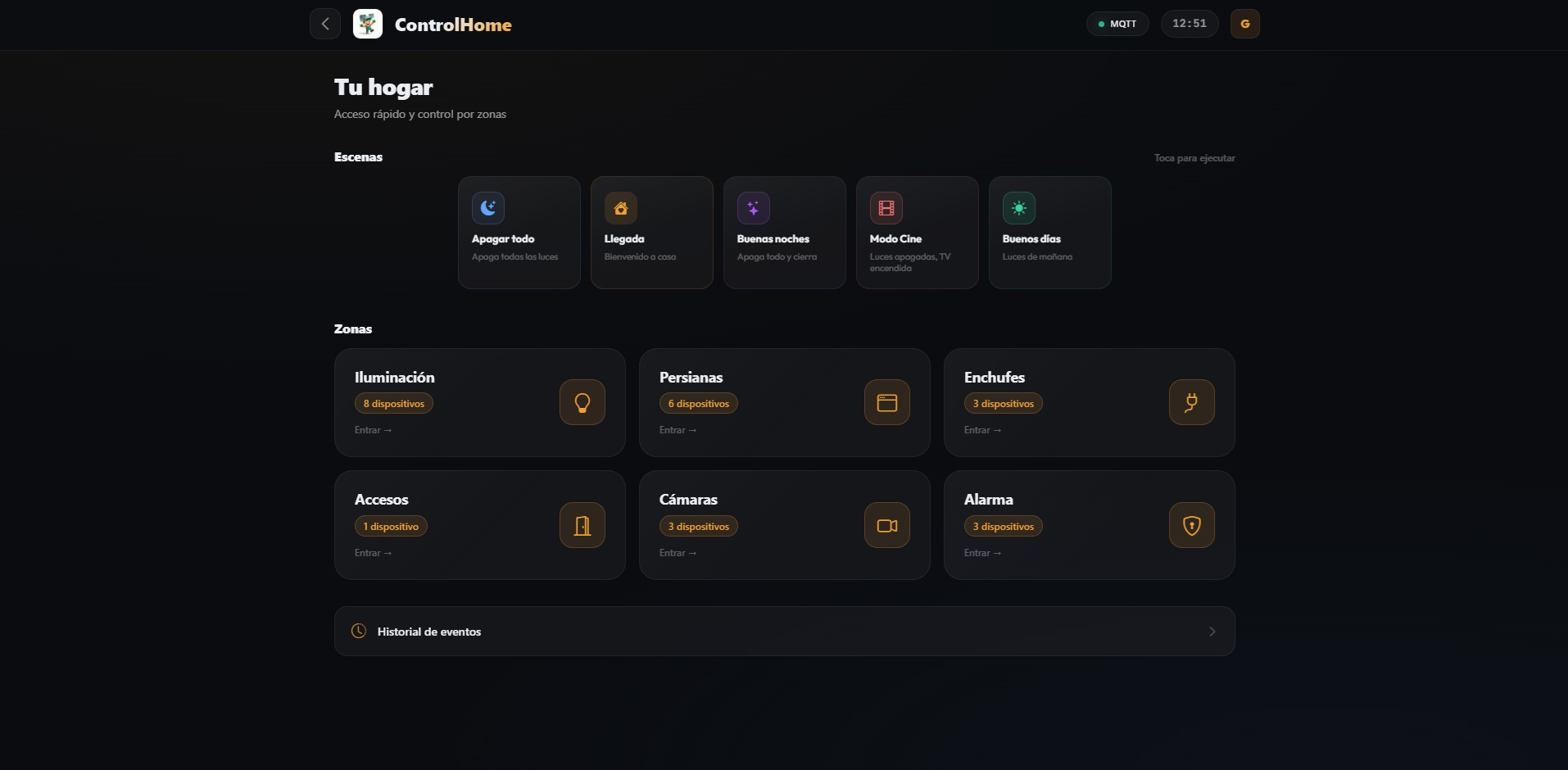Tap the Llegada scene house icon
1568x770 pixels.
pyautogui.click(x=621, y=208)
